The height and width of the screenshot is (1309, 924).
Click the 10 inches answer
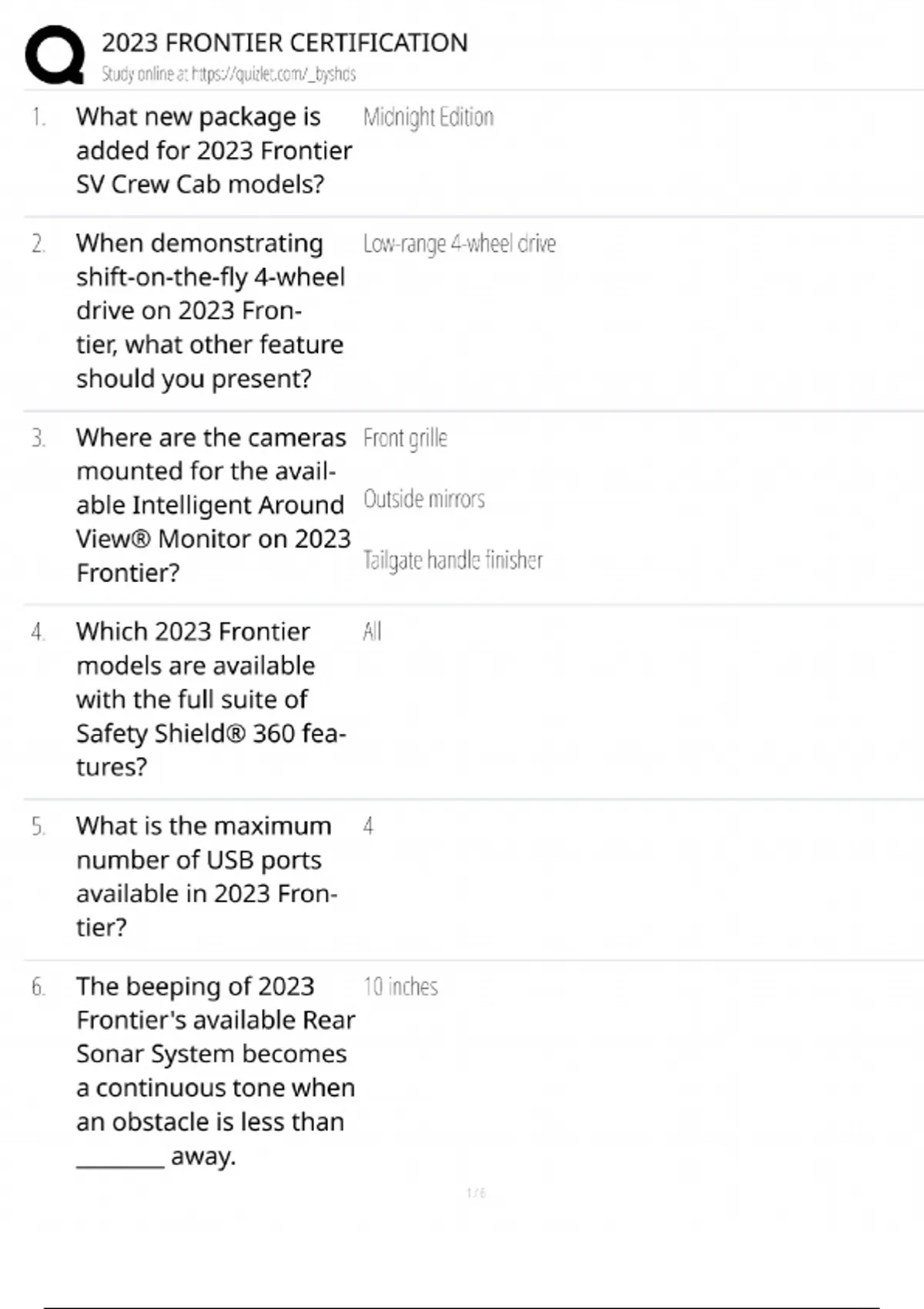click(400, 986)
